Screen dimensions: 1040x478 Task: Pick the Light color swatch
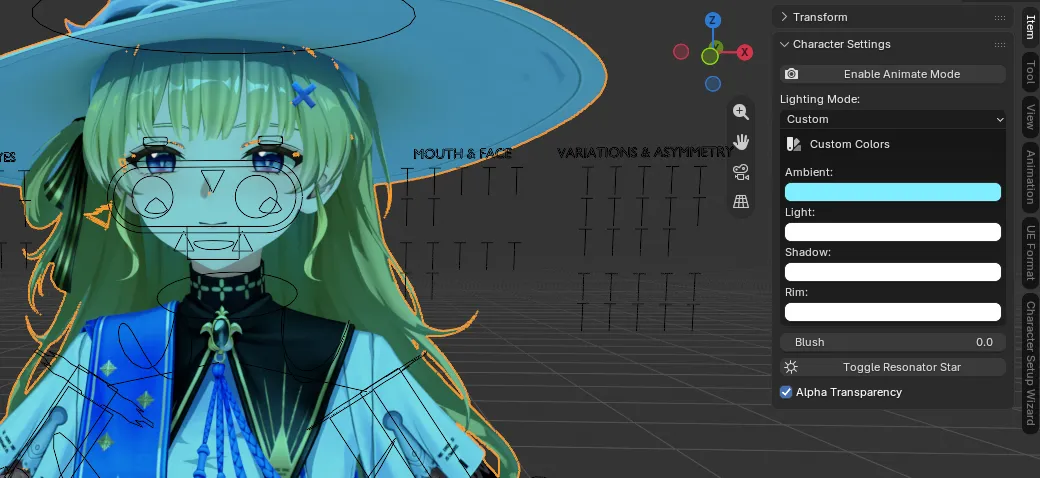[x=893, y=232]
